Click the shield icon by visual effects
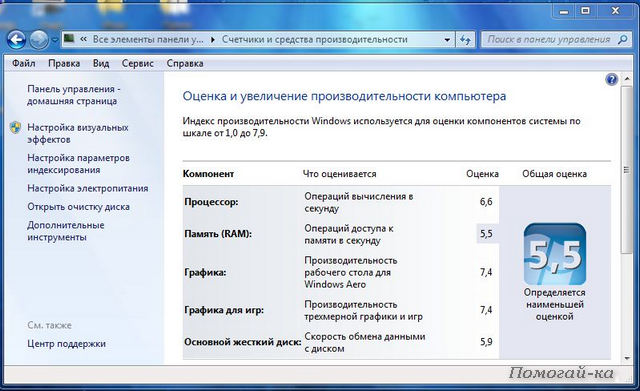Screen dimensions: 640x391 tap(16, 127)
